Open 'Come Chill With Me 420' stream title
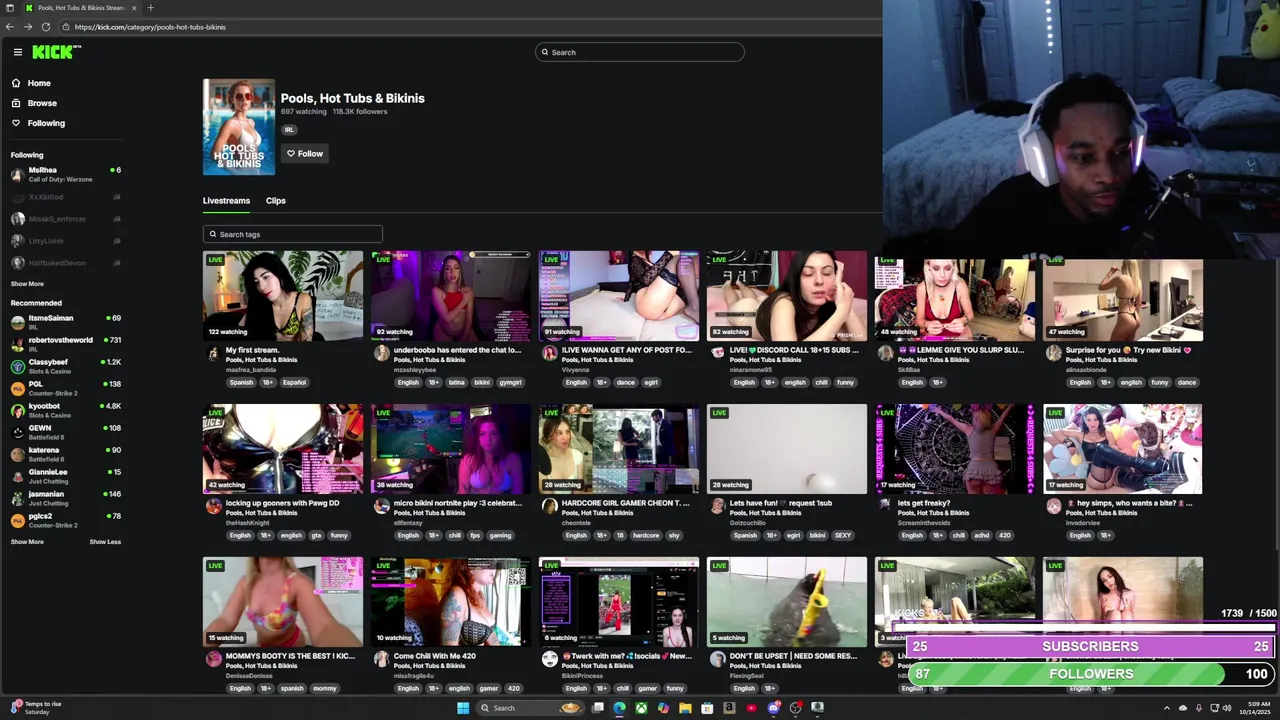This screenshot has width=1280, height=720. pyautogui.click(x=435, y=656)
